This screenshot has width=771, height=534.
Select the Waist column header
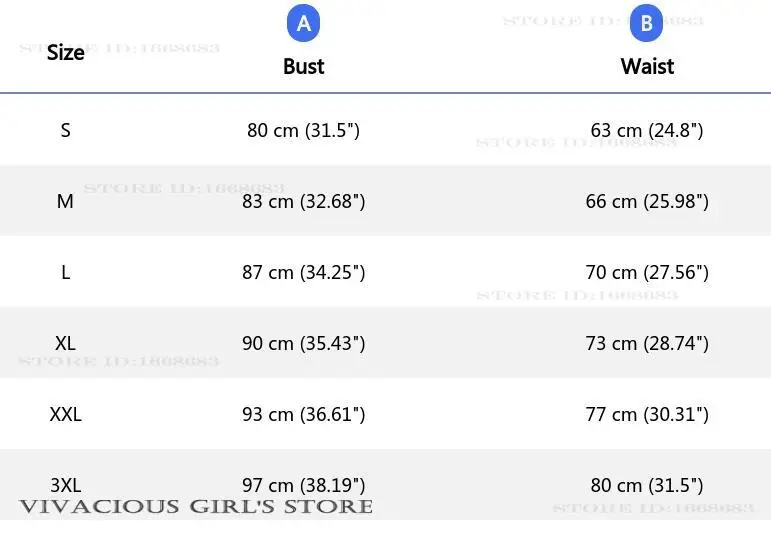pos(647,66)
